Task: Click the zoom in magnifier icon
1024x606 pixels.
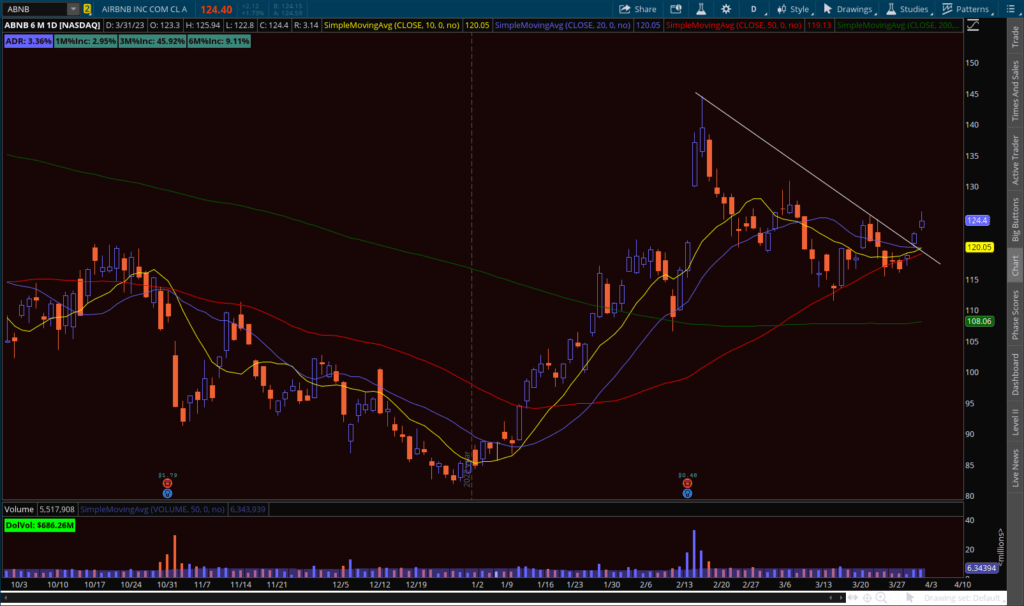Action: point(881,598)
